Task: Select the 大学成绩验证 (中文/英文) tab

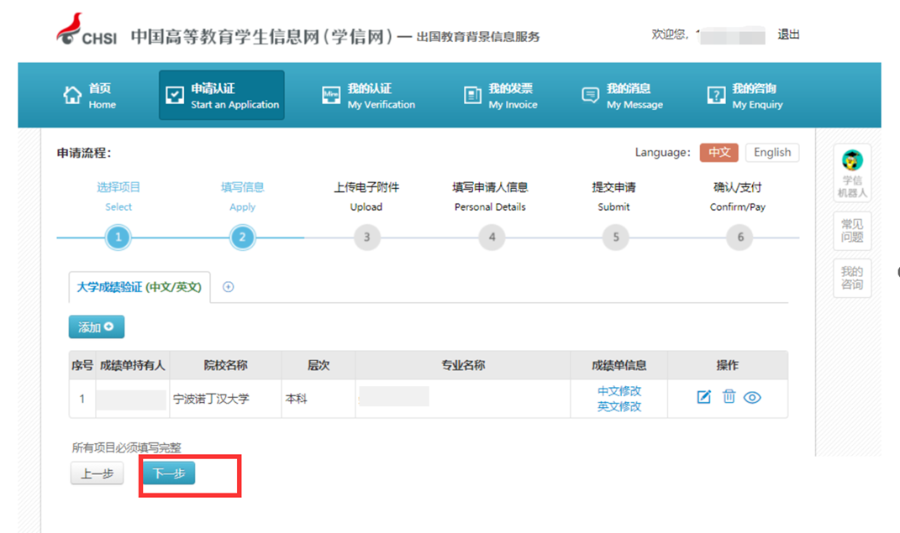Action: [139, 287]
